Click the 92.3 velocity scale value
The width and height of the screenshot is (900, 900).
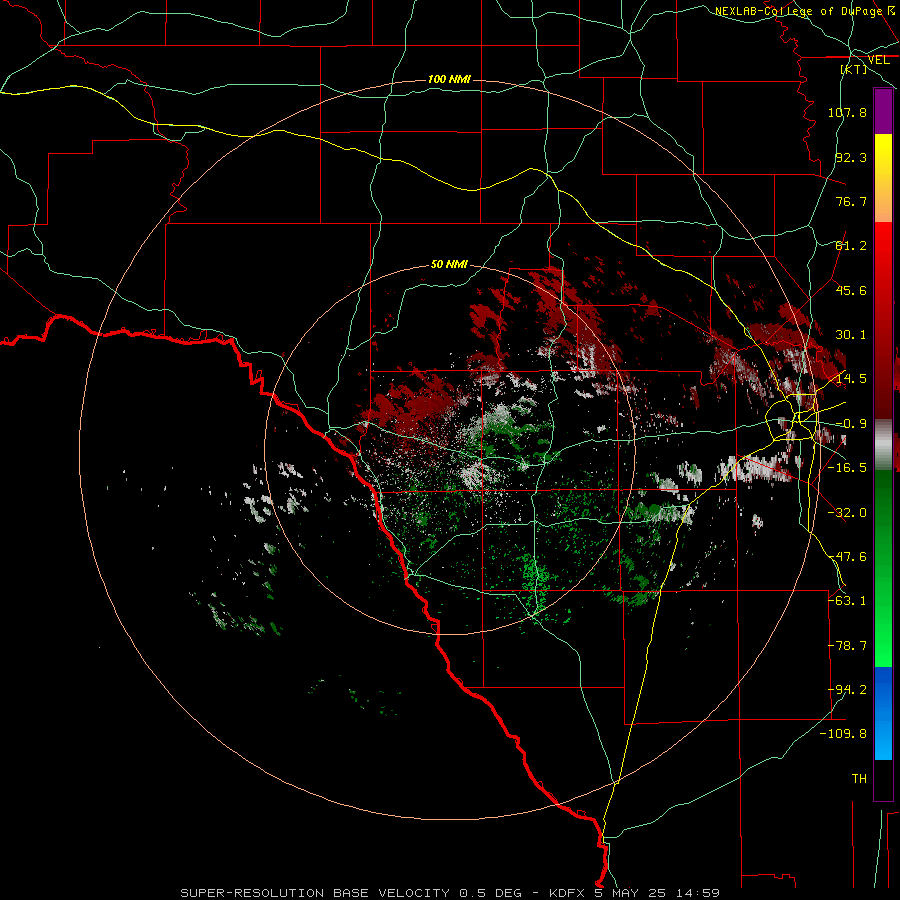point(851,157)
